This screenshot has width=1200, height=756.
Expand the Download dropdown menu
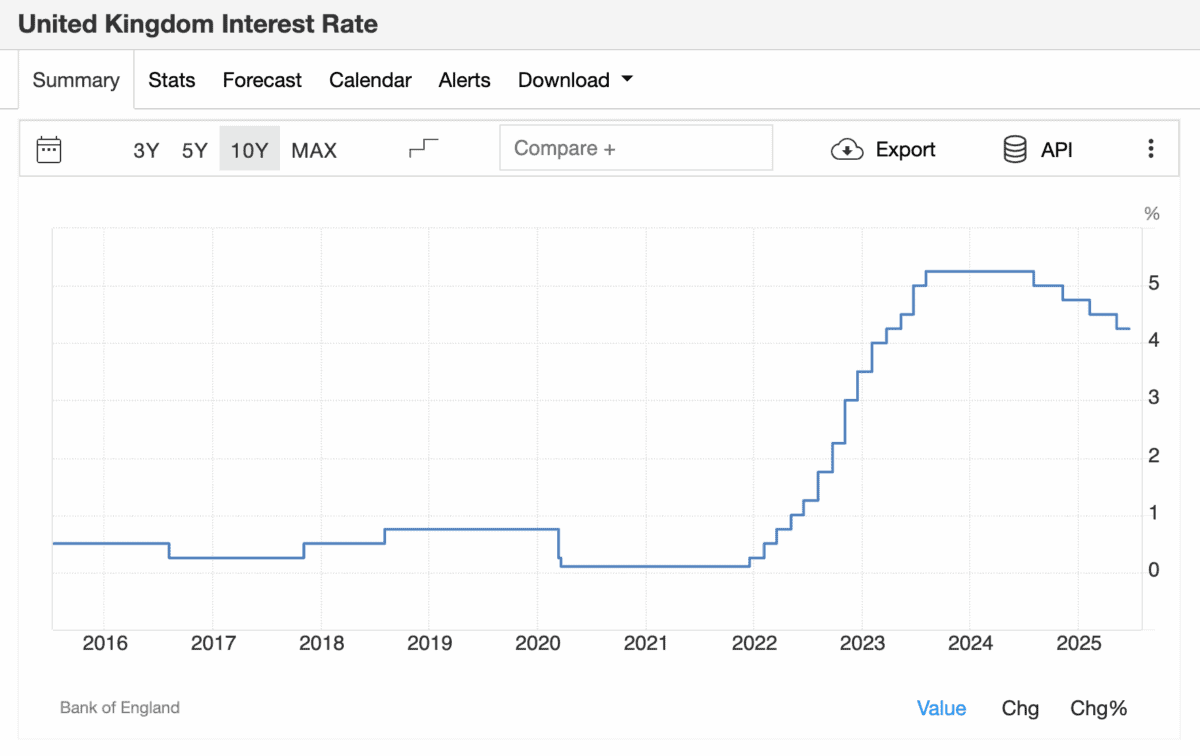click(563, 80)
